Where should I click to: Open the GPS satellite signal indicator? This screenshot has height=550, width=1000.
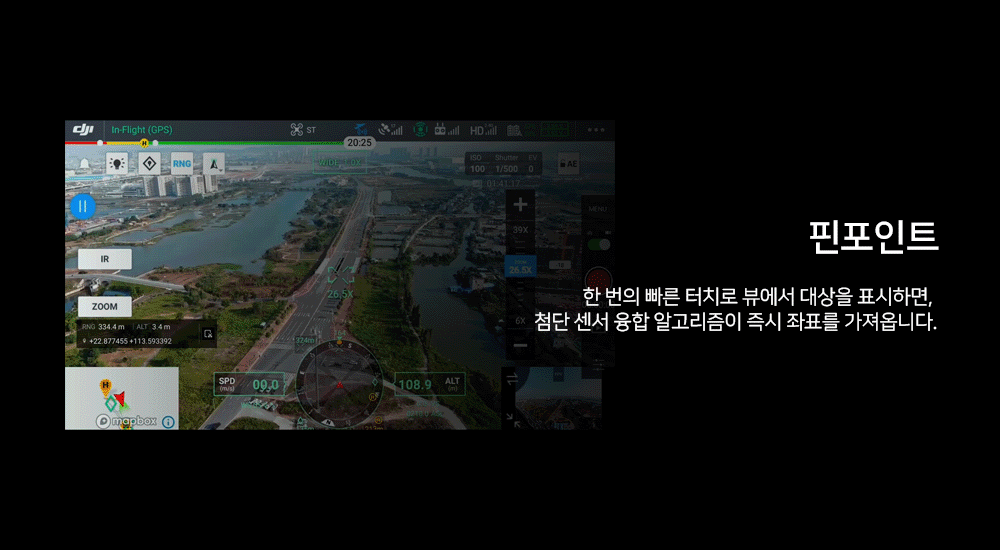point(390,130)
